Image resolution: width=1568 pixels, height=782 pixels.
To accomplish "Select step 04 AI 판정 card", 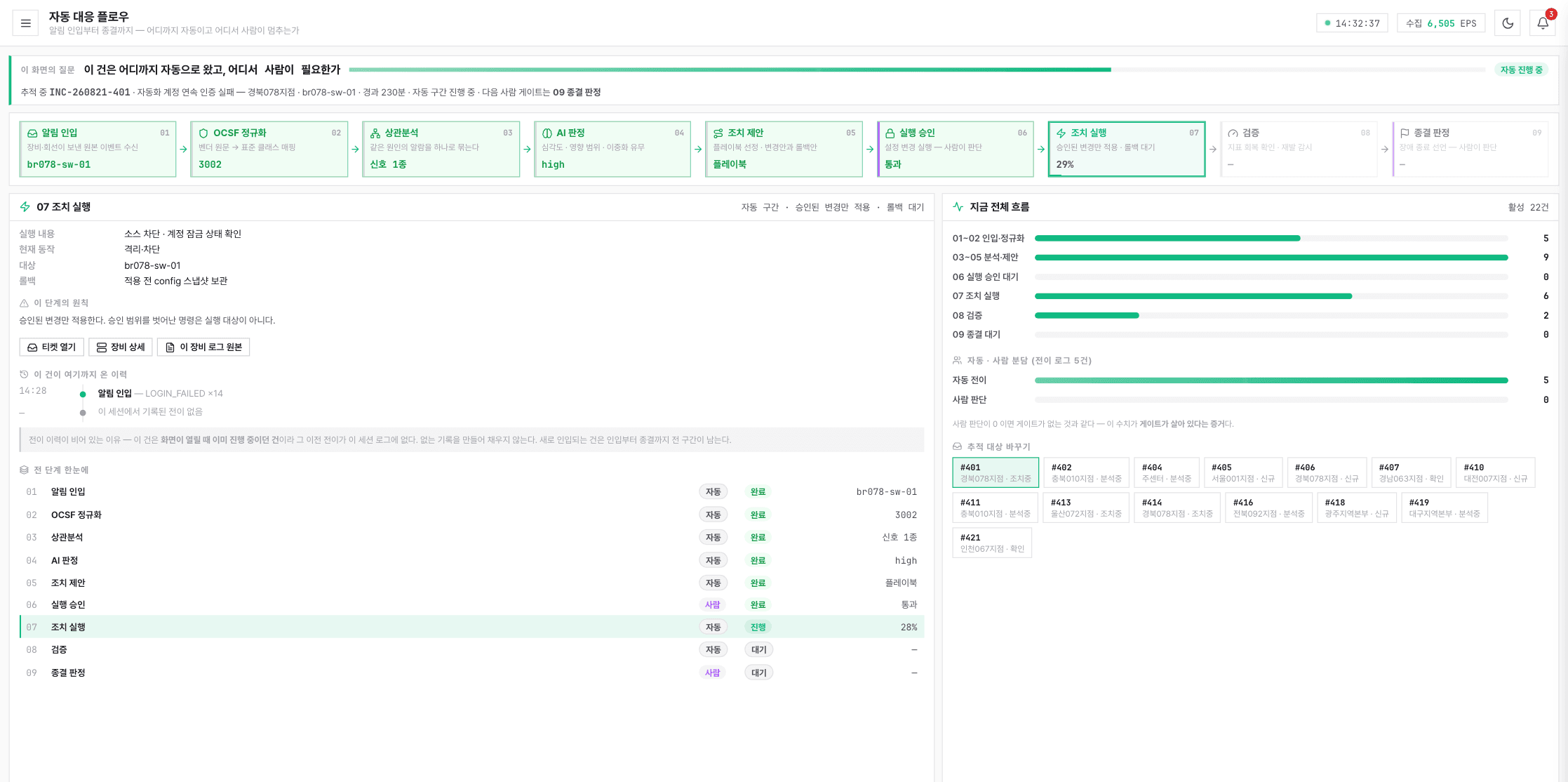I will pyautogui.click(x=612, y=149).
